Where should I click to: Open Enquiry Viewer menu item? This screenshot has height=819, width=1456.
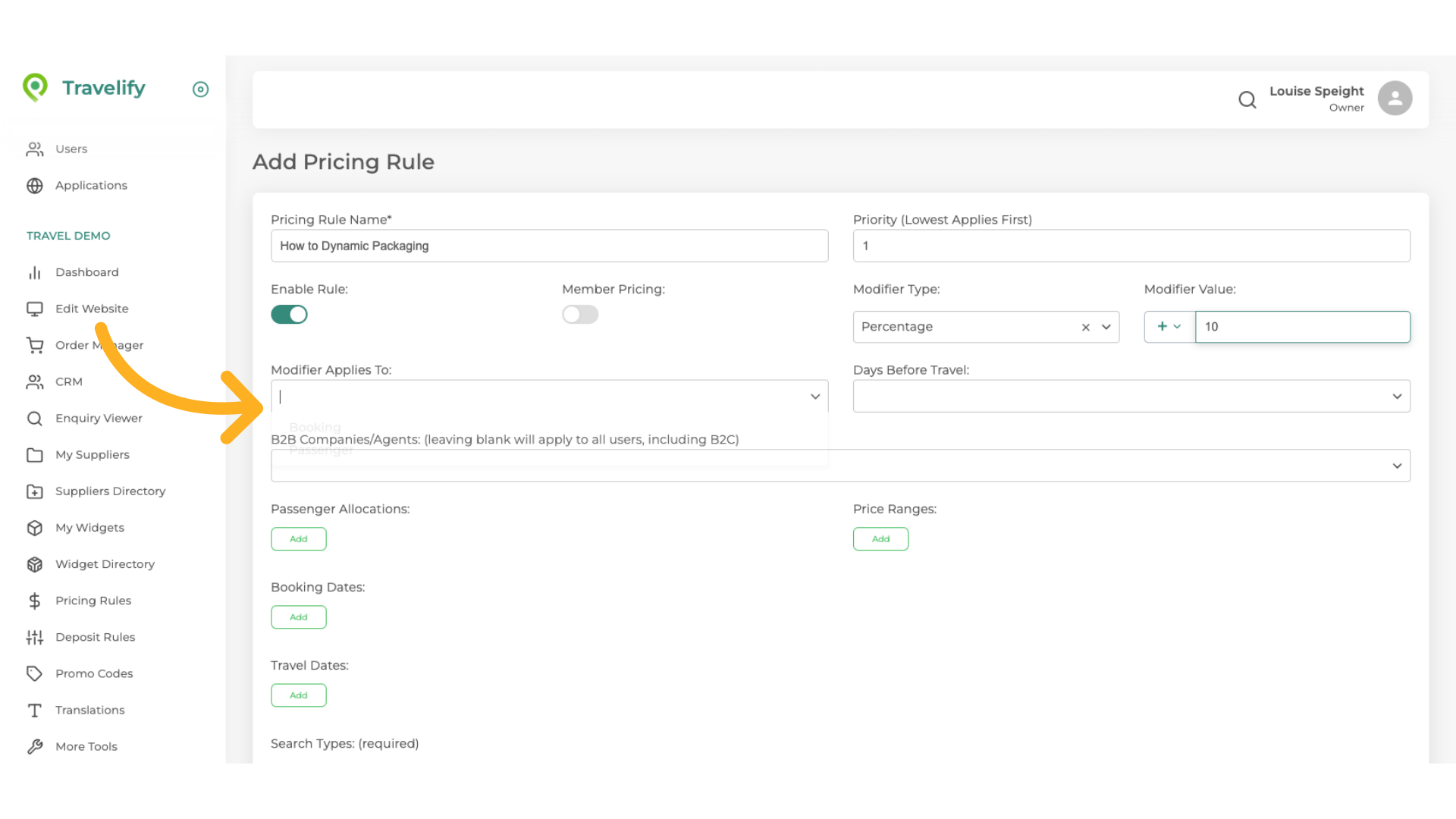(x=99, y=418)
